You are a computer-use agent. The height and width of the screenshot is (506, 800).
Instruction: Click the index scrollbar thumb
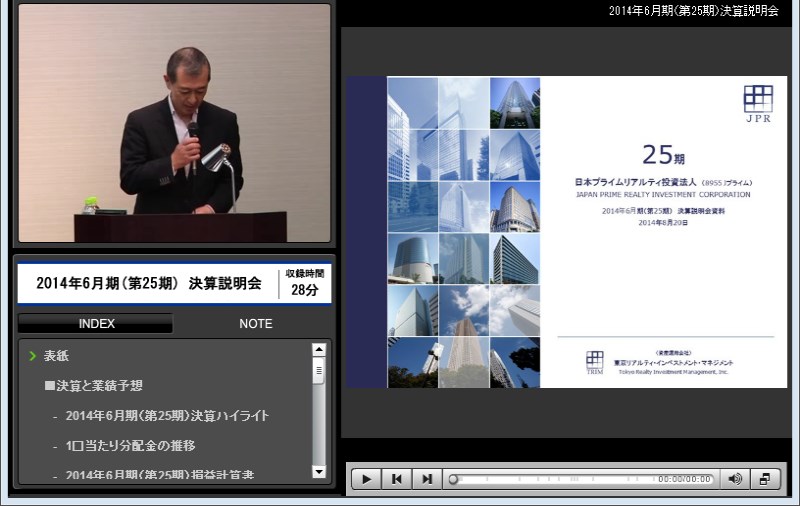pyautogui.click(x=319, y=371)
